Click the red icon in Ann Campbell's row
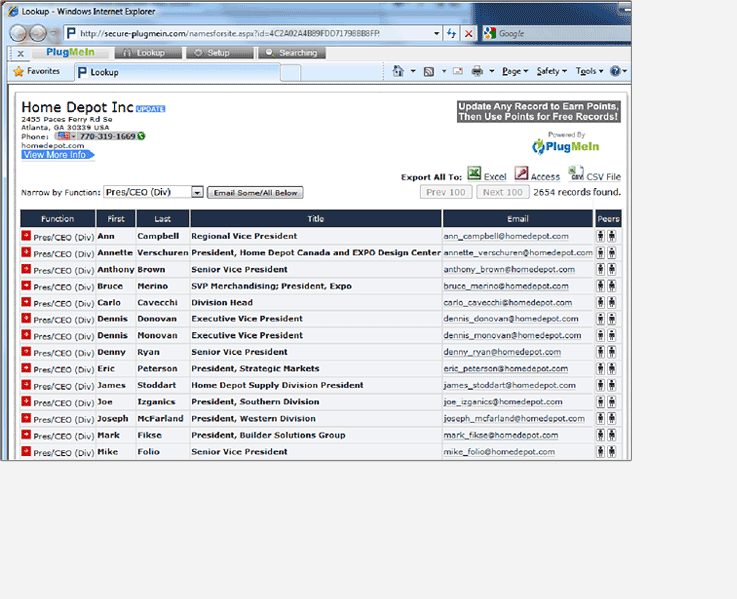Screen dimensions: 737x599 pos(26,236)
